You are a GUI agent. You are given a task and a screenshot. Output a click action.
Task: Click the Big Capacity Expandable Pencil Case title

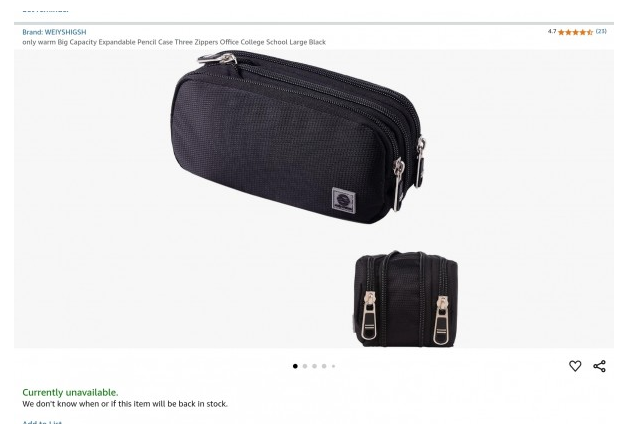click(x=174, y=42)
